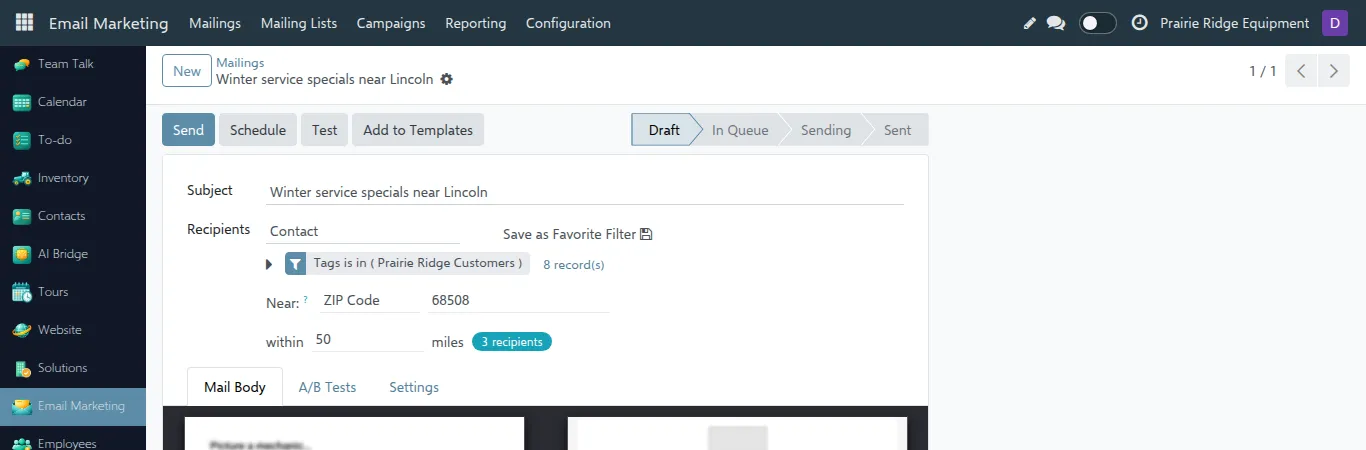Open the ZIP Code type dropdown
The width and height of the screenshot is (1366, 450).
(368, 300)
